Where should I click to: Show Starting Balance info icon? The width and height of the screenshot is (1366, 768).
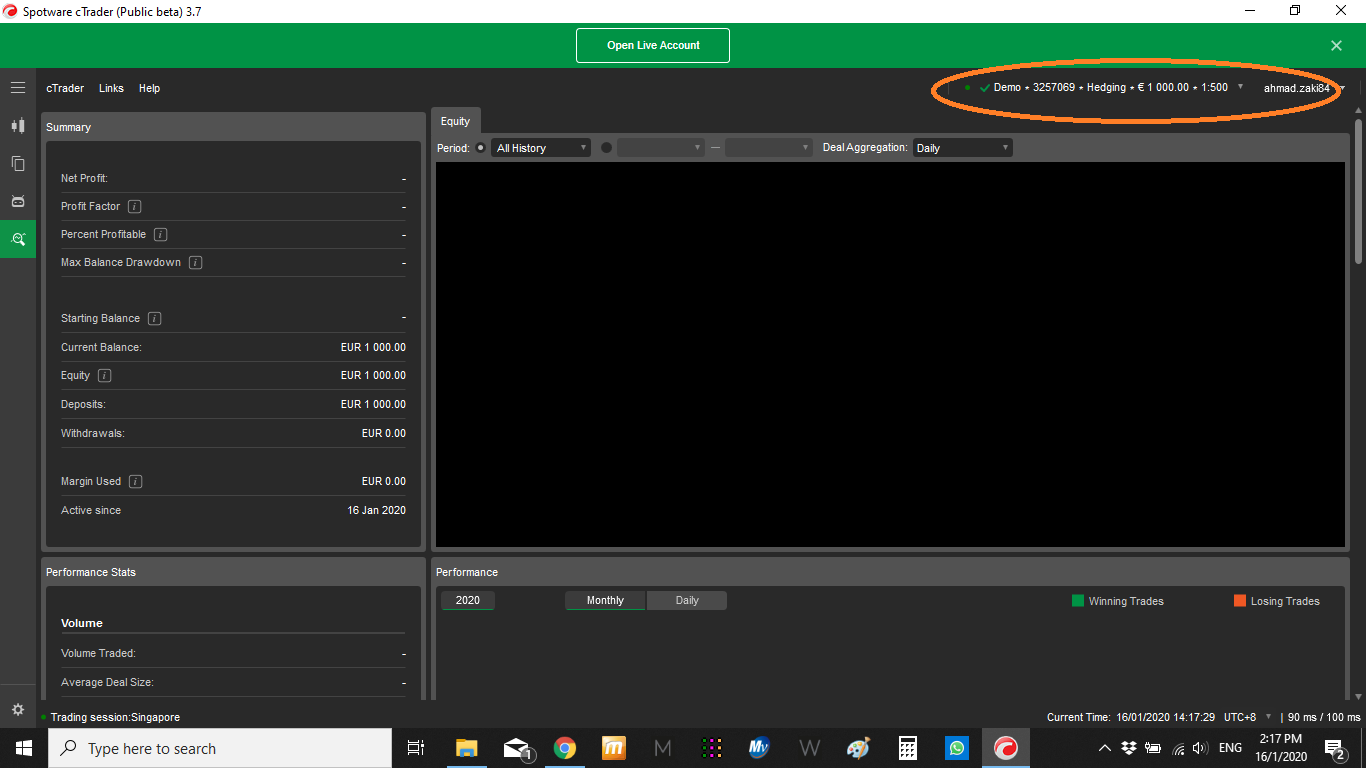[x=154, y=318]
